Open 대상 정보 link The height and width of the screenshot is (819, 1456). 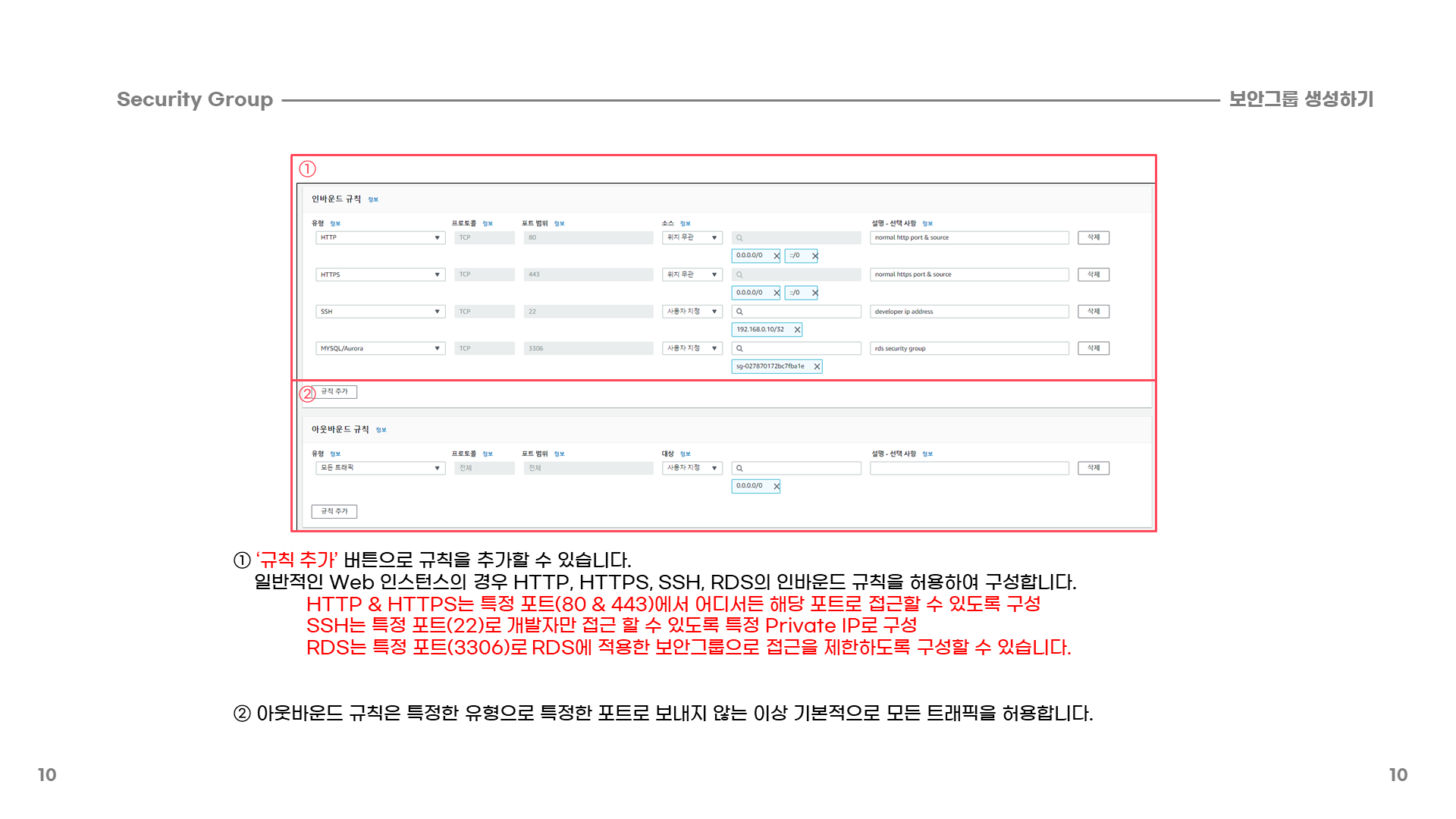pos(686,454)
